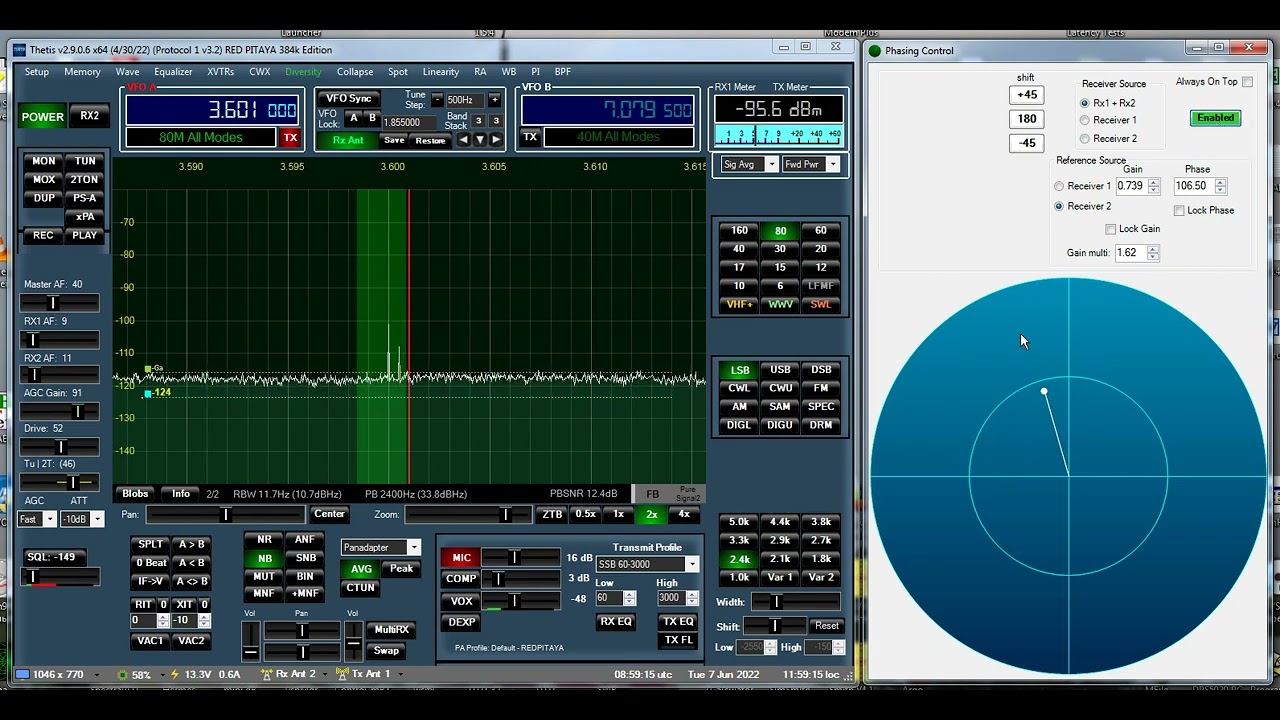Viewport: 1280px width, 720px height.
Task: Click the band stack right arrow icon
Action: pyautogui.click(x=496, y=140)
